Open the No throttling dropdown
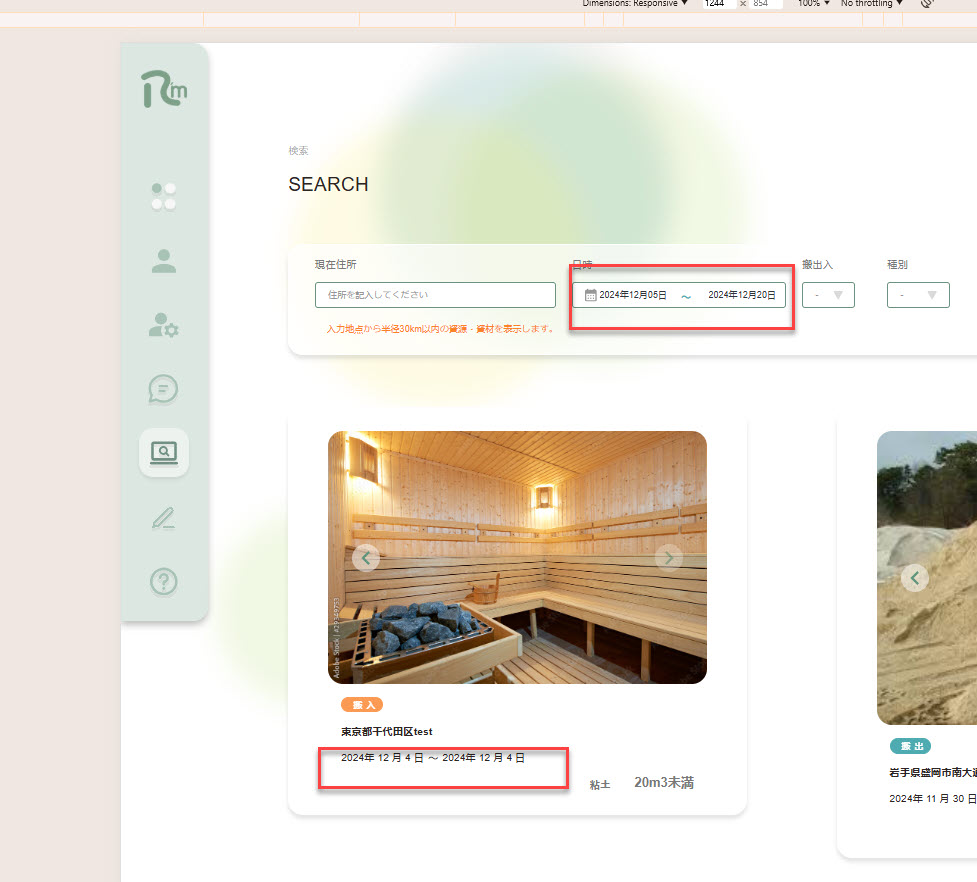The height and width of the screenshot is (882, 977). coord(871,4)
